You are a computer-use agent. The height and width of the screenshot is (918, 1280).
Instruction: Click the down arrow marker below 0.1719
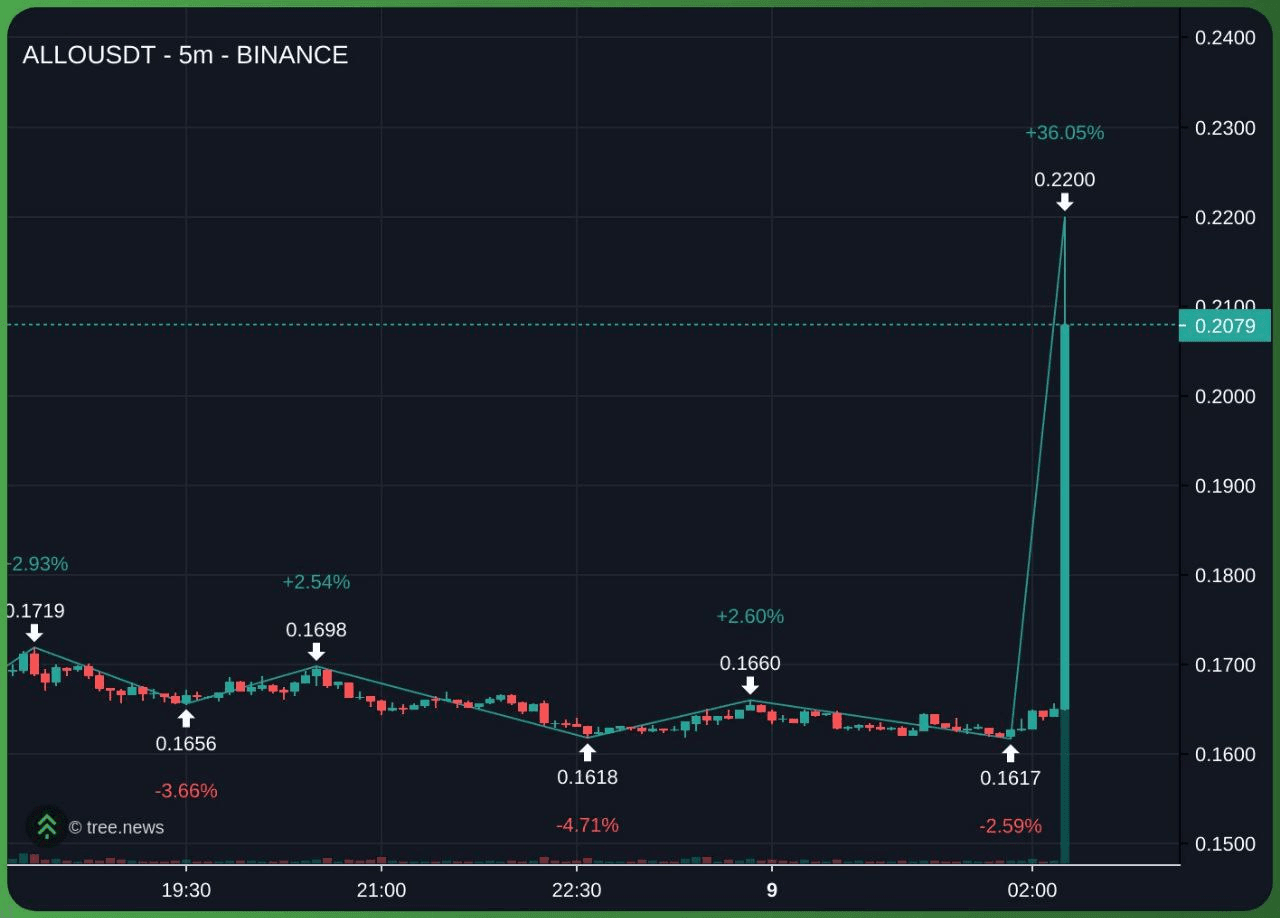point(34,633)
